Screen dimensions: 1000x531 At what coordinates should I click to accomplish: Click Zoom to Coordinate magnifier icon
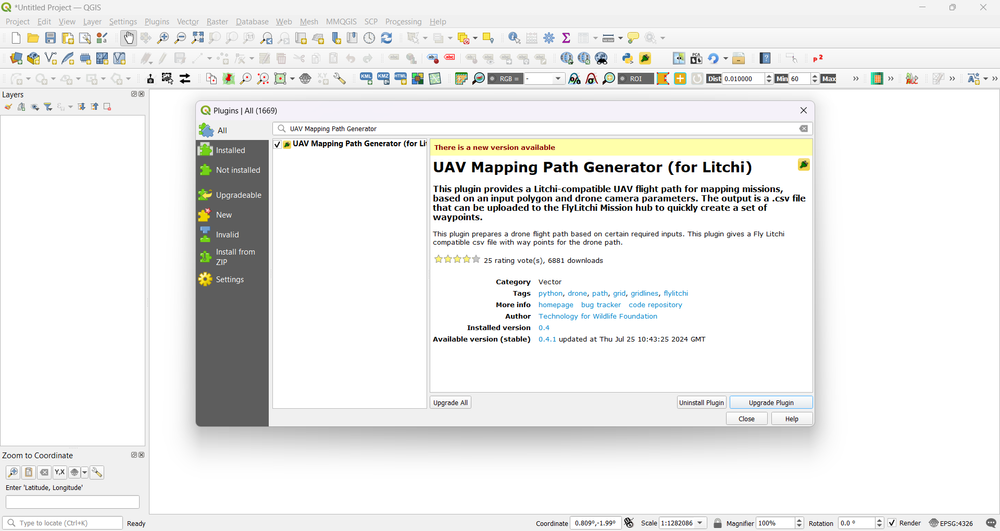coord(13,472)
